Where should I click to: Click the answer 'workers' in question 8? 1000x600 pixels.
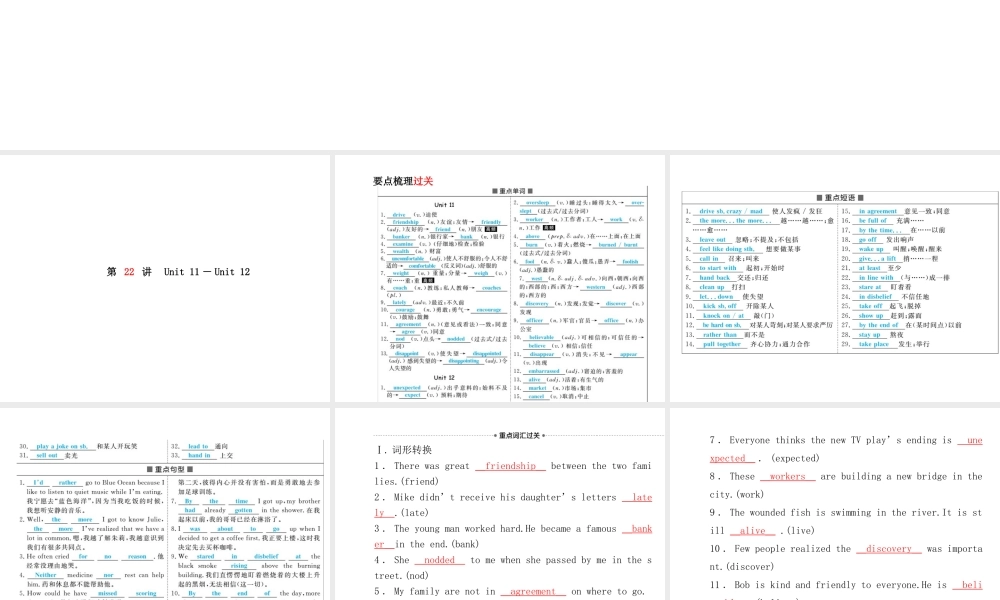click(x=787, y=476)
